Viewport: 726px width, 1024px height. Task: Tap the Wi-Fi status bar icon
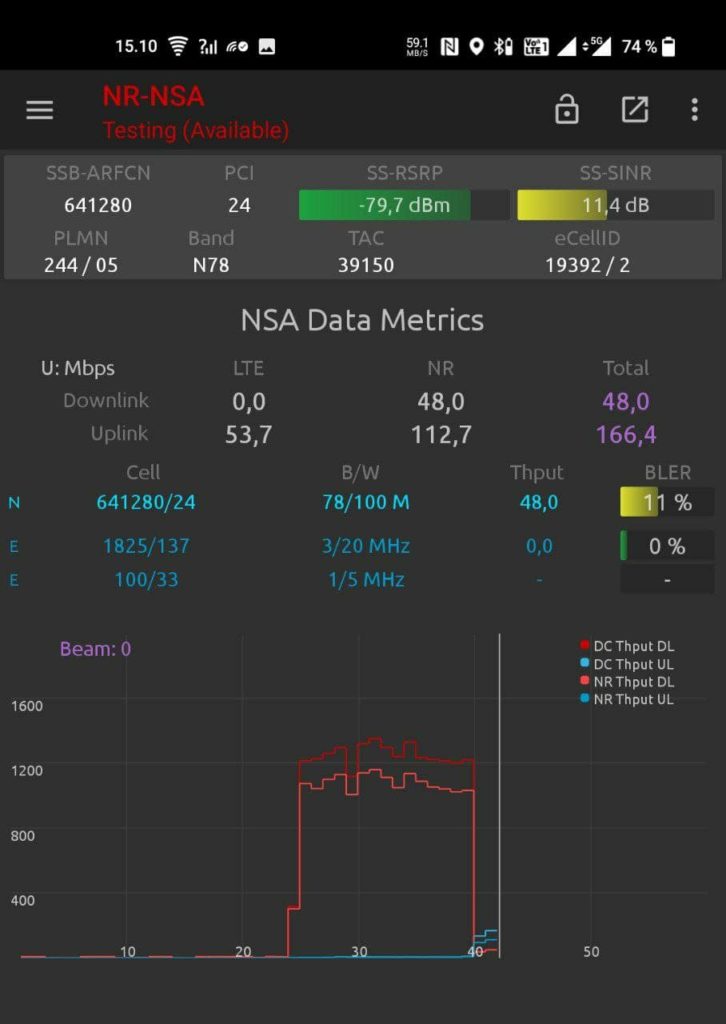pos(178,46)
